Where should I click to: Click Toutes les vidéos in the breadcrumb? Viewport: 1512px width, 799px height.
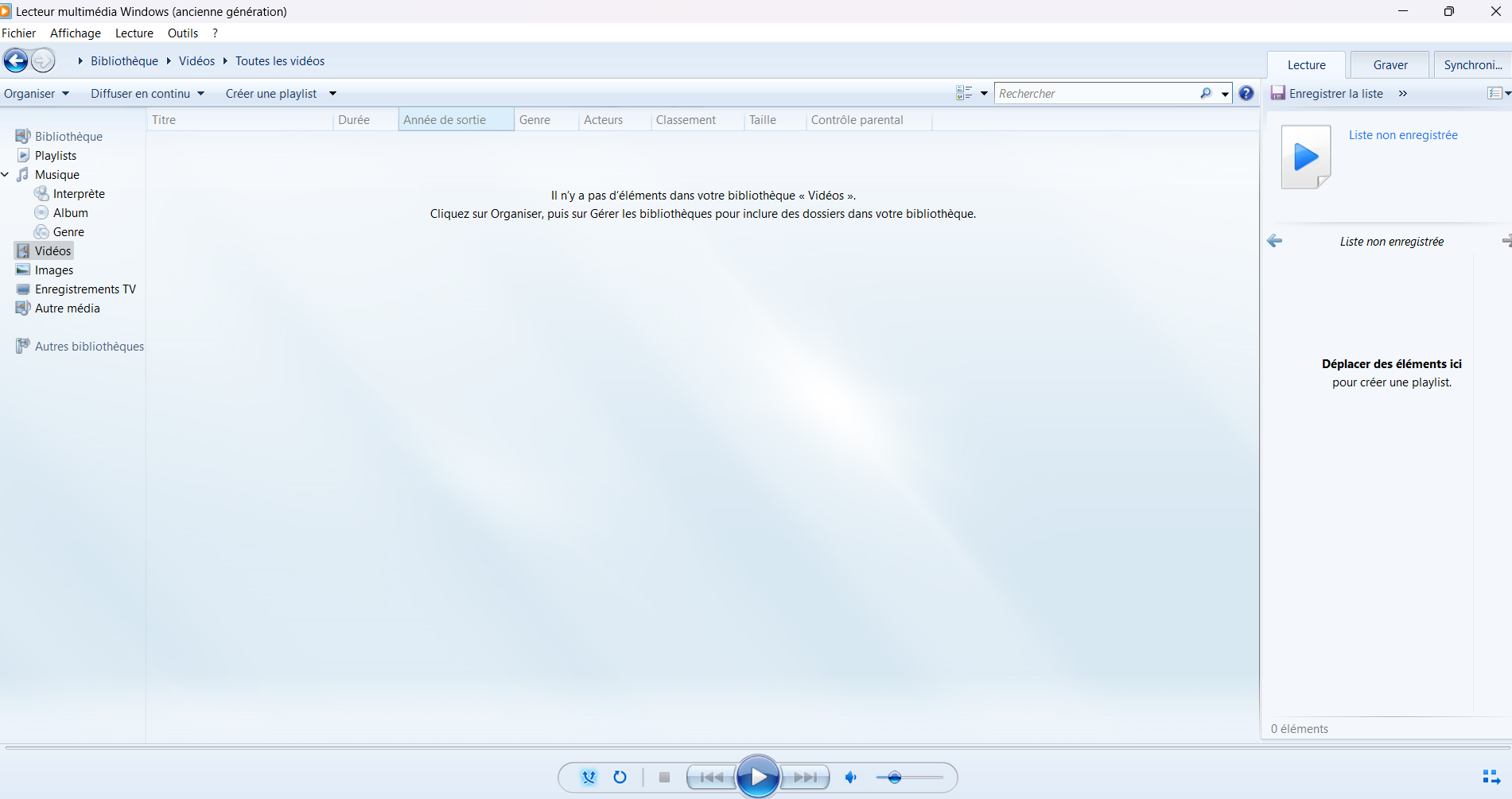(280, 60)
